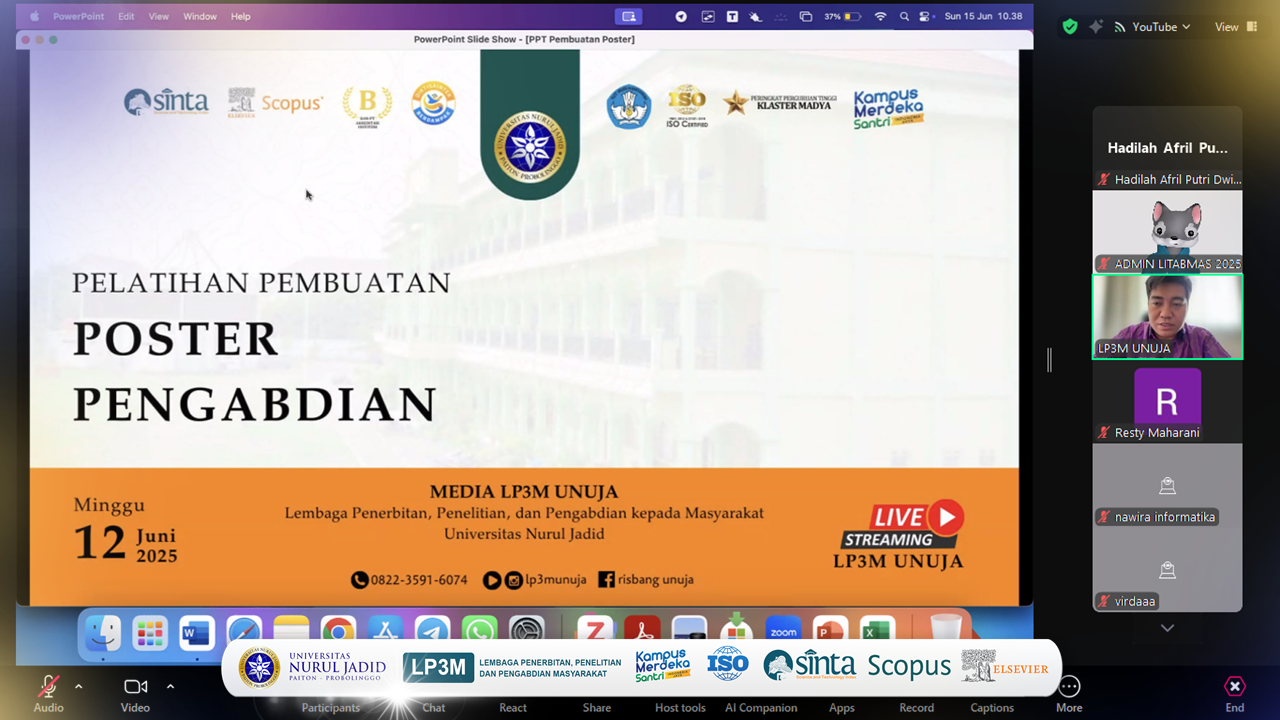The width and height of the screenshot is (1280, 720).
Task: Open Control Center from menu bar
Action: tap(925, 16)
